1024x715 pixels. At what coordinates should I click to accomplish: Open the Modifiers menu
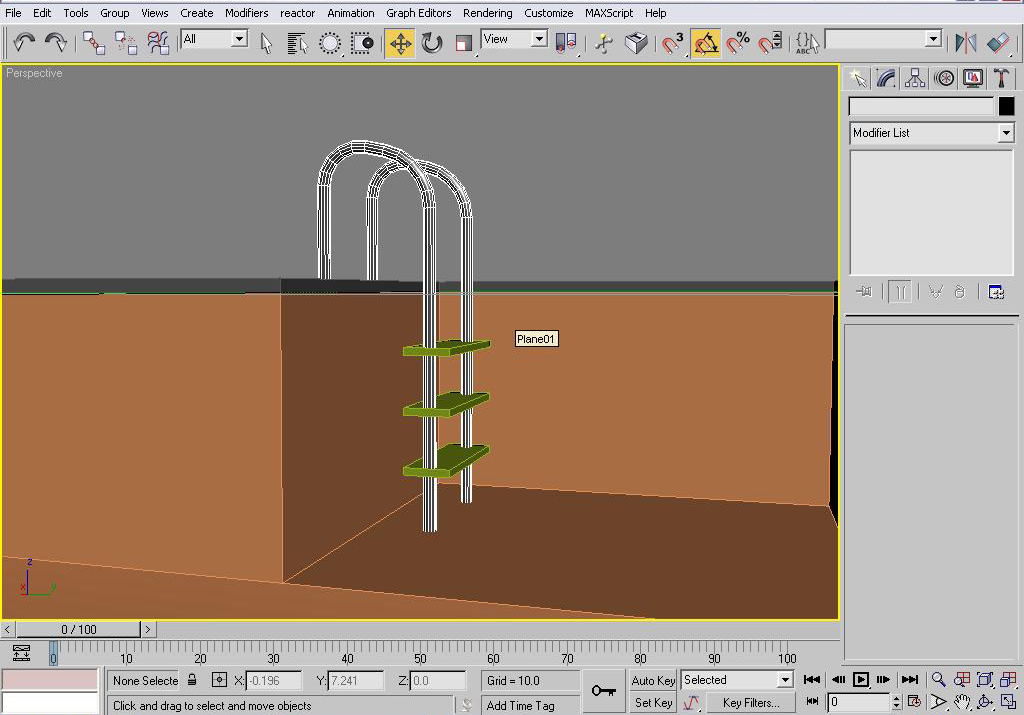pyautogui.click(x=246, y=13)
